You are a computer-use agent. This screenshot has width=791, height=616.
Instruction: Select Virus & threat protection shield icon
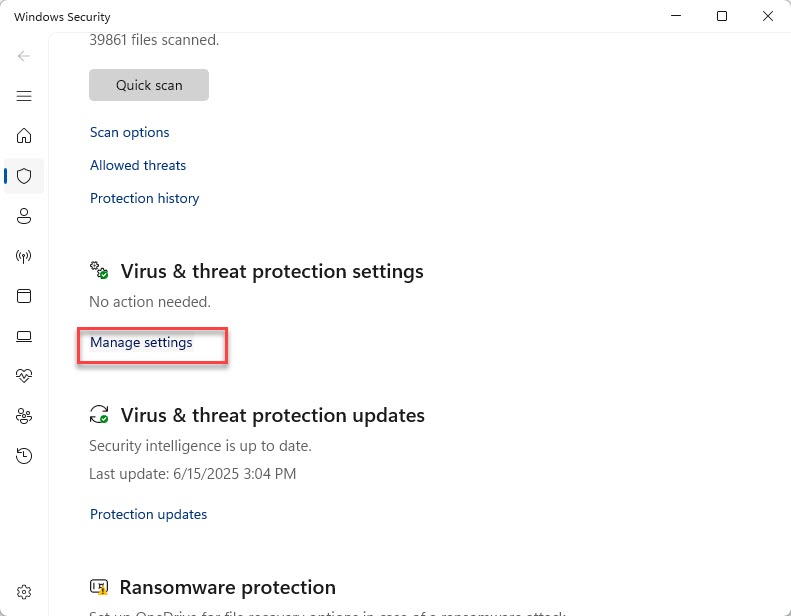click(24, 176)
